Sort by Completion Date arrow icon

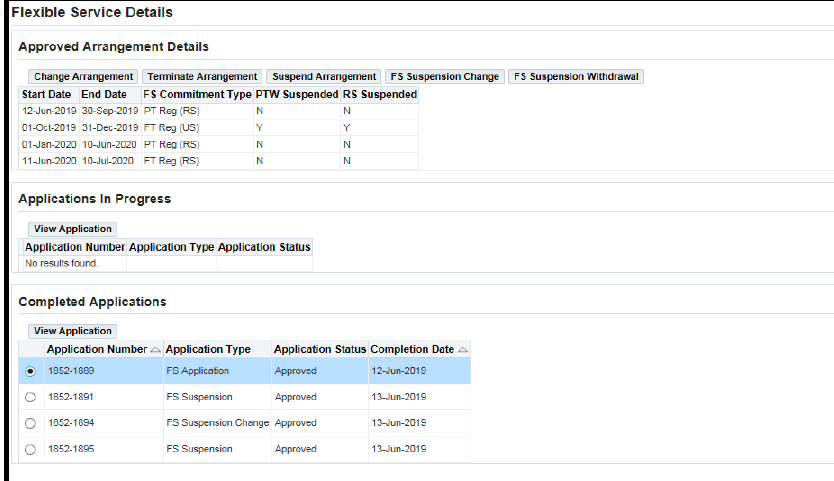coord(462,350)
